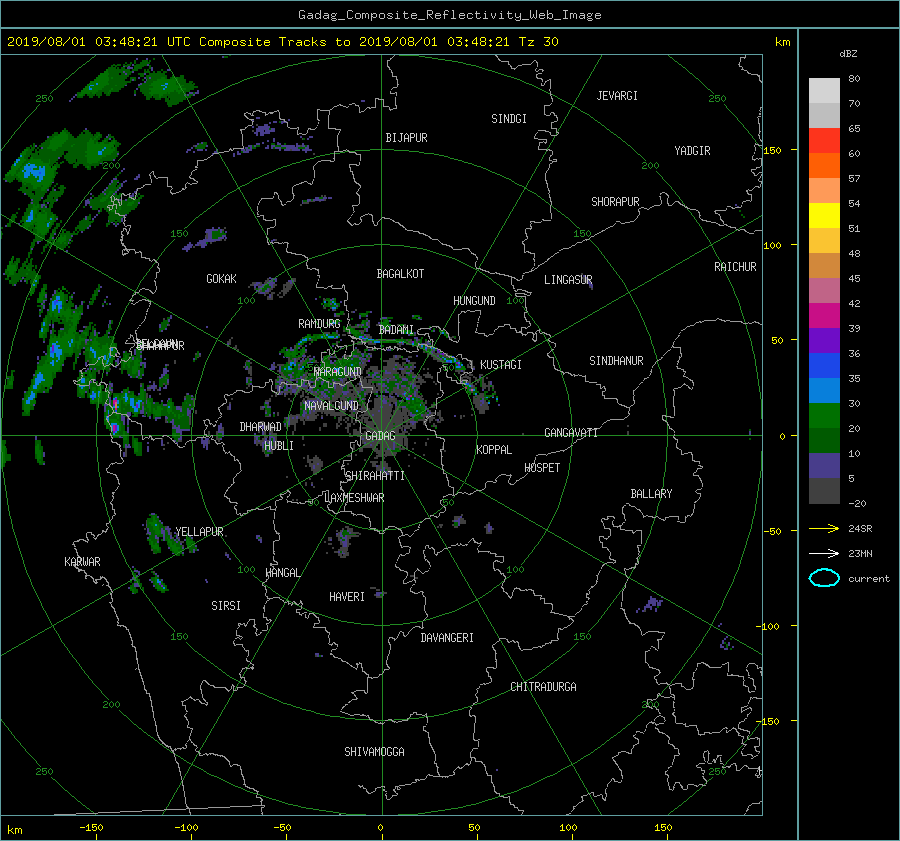900x841 pixels.
Task: Click the UTC Composite Tracks timestamp header
Action: coord(283,42)
